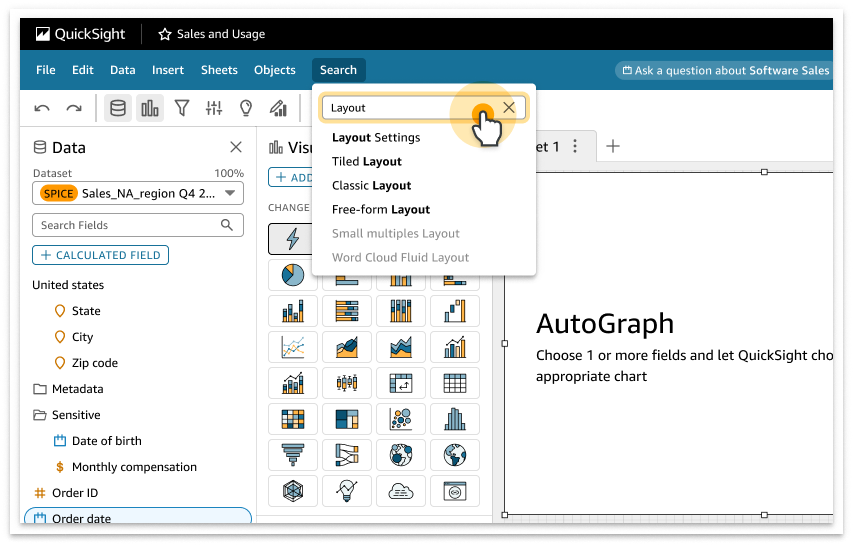Select the Zip code field
Viewport: 853px width, 545px height.
point(86,363)
